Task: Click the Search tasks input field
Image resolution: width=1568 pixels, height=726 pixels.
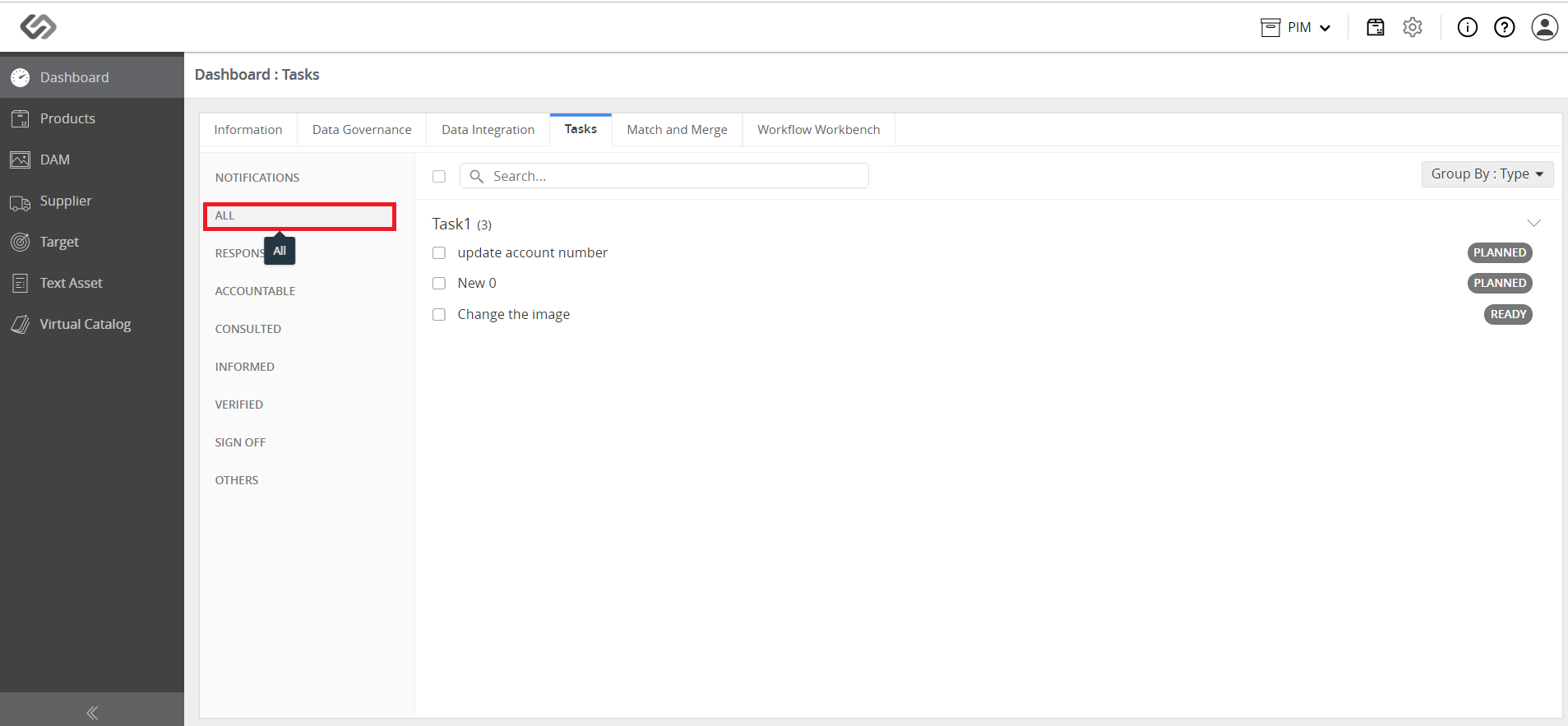Action: tap(664, 176)
